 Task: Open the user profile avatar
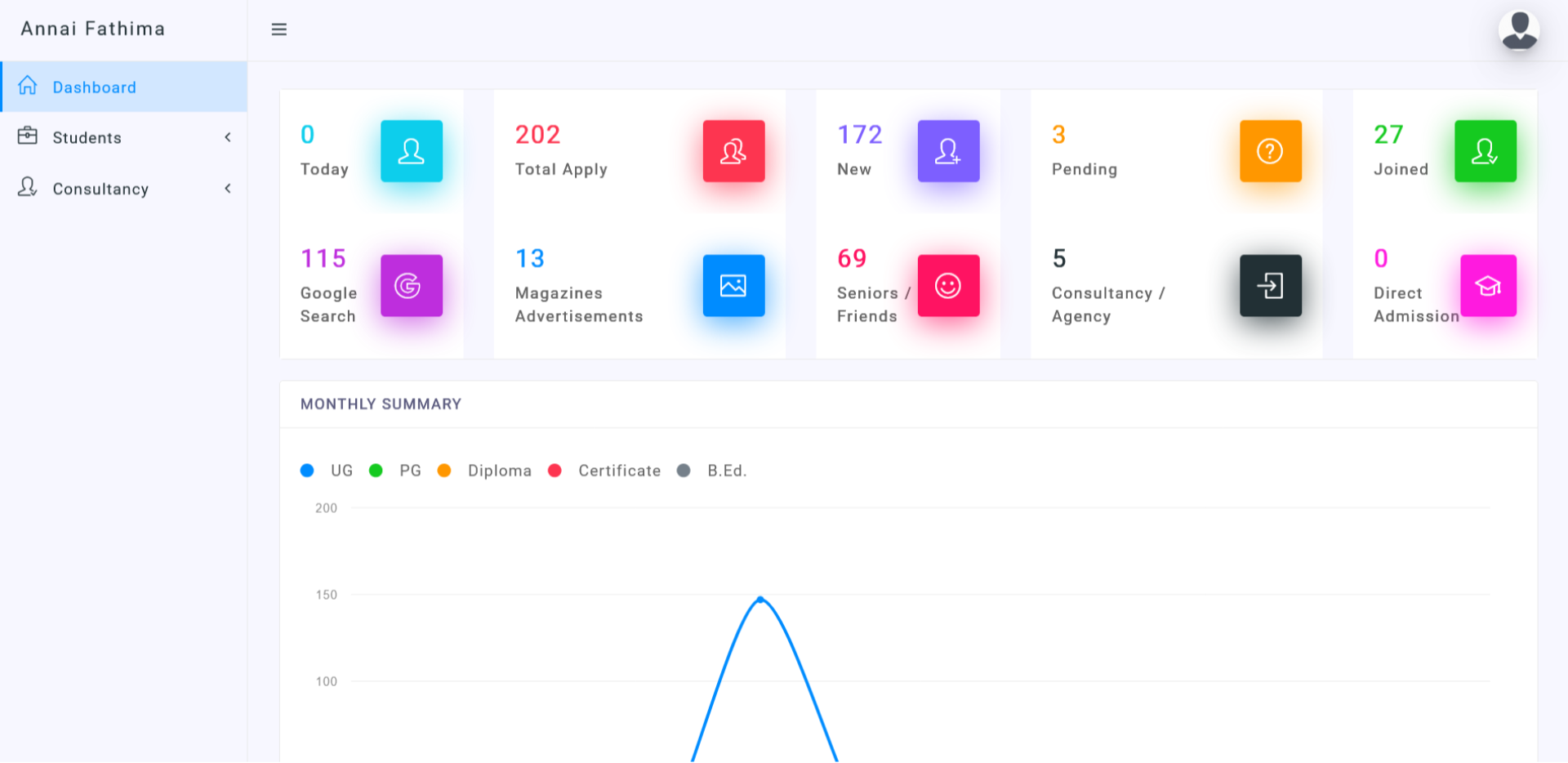tap(1518, 31)
